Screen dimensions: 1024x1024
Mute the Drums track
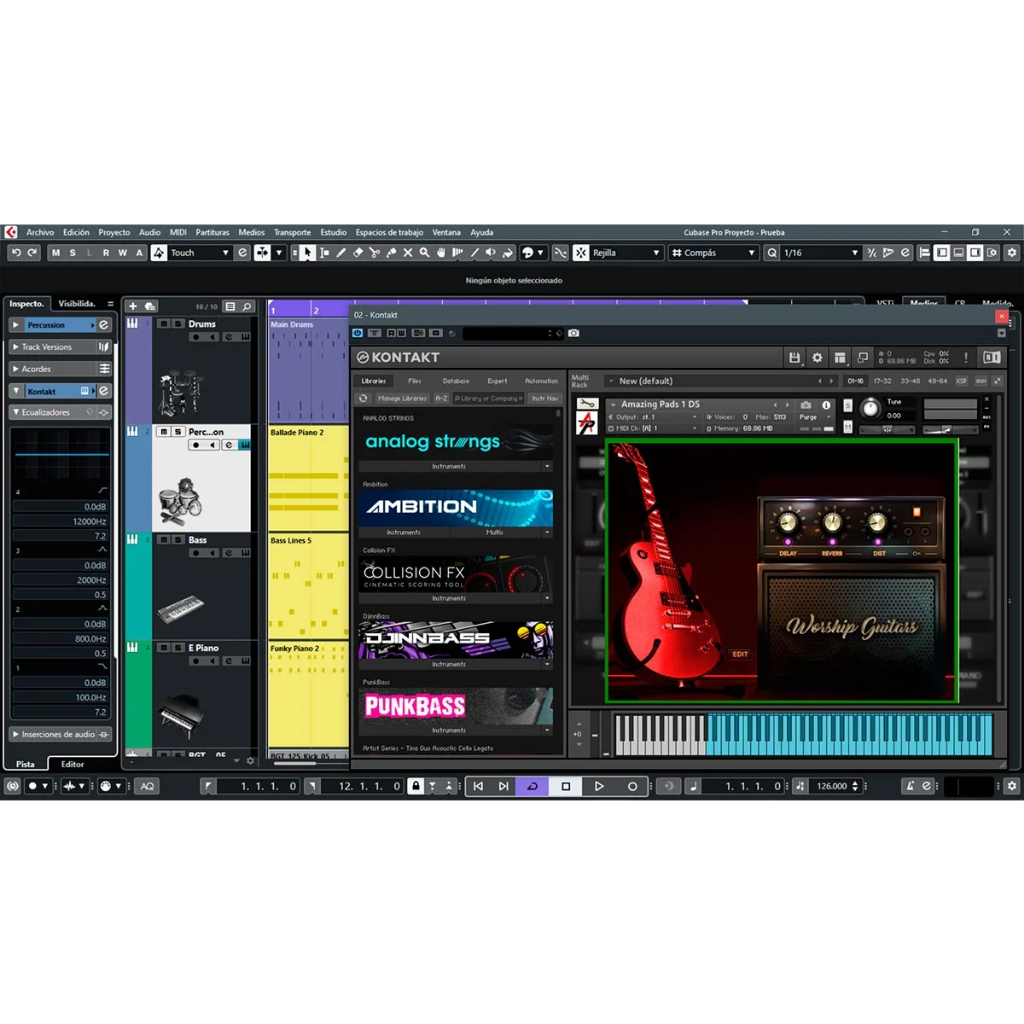click(x=164, y=324)
